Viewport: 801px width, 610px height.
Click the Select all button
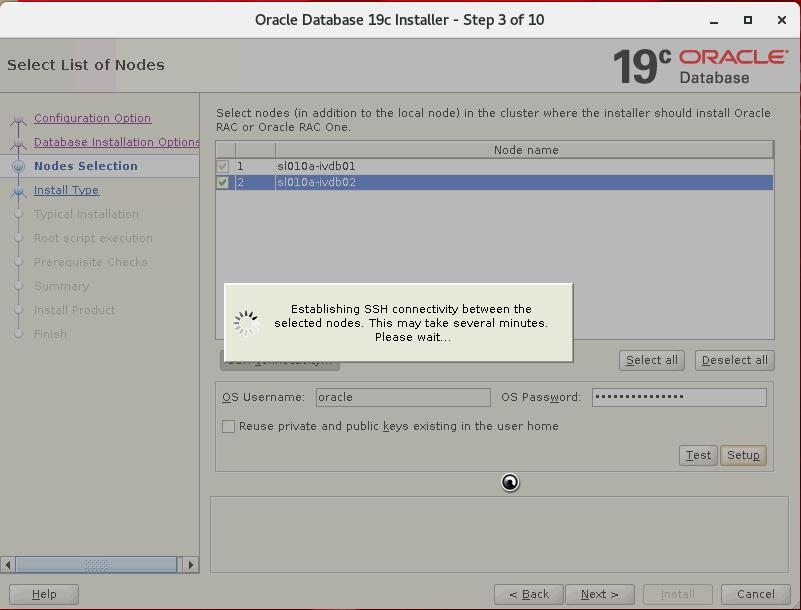[651, 360]
